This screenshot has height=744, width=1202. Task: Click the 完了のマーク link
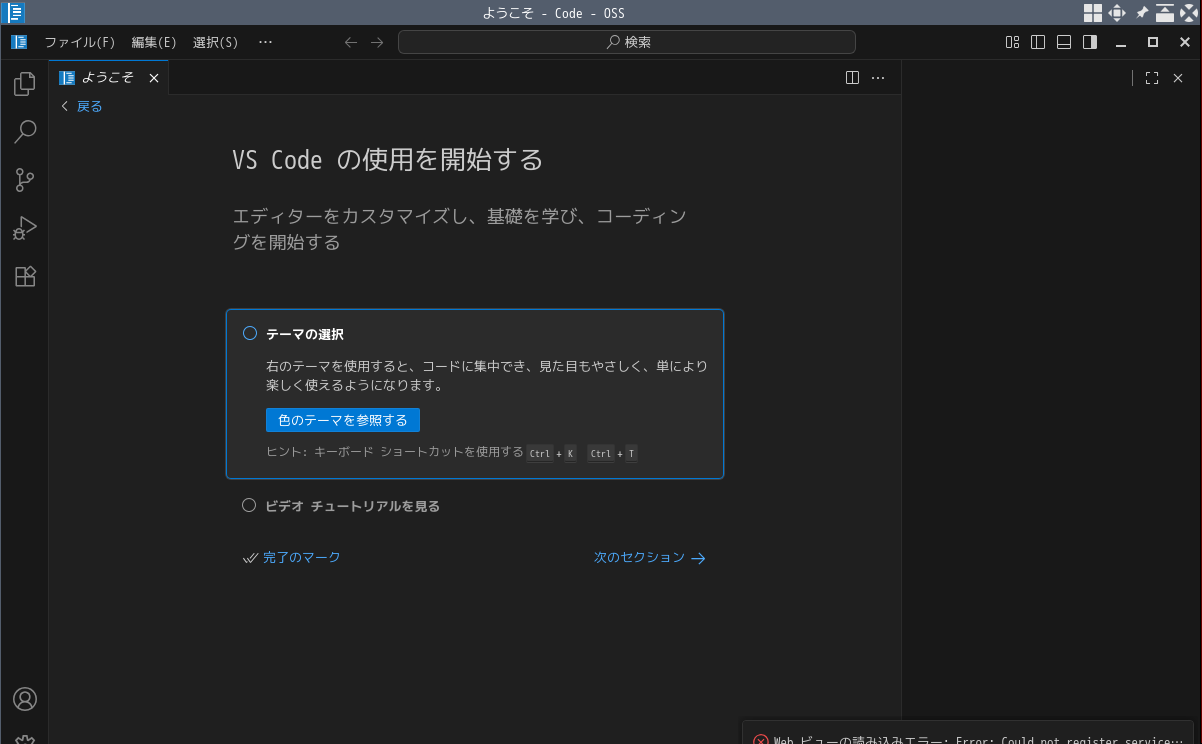pyautogui.click(x=292, y=558)
